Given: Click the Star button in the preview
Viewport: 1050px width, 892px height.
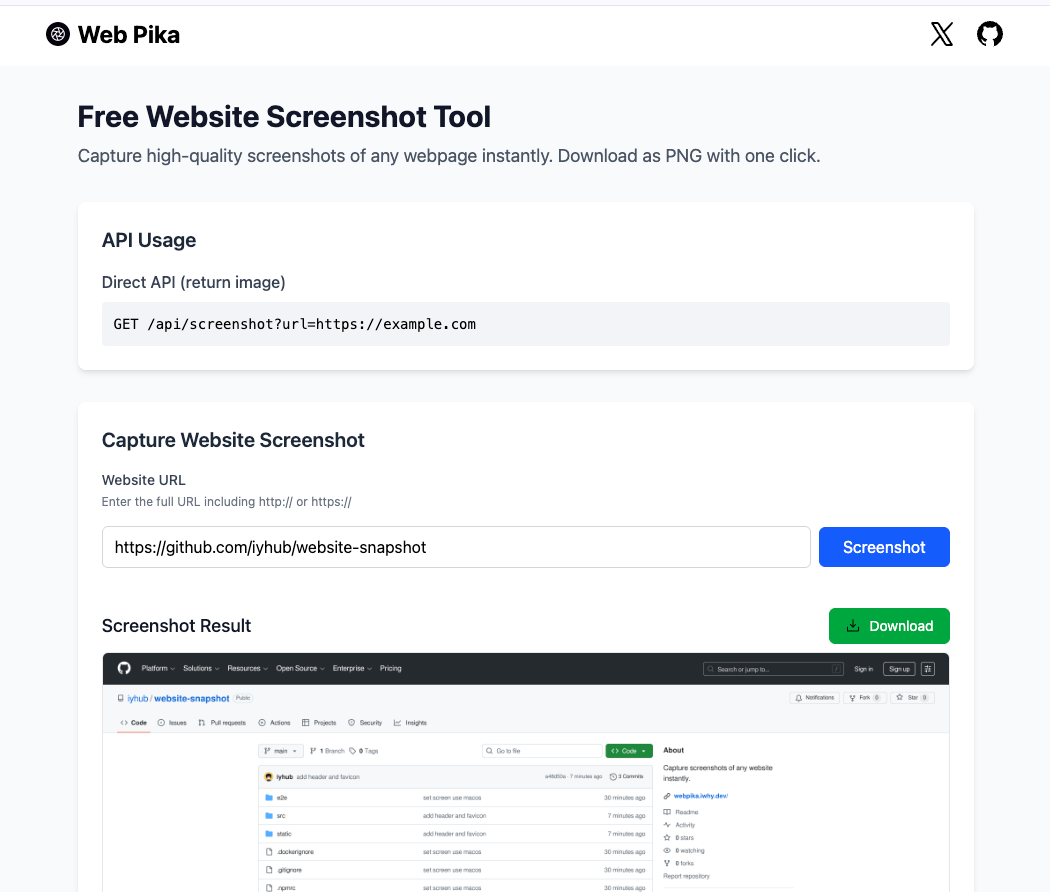Looking at the screenshot, I should [912, 698].
